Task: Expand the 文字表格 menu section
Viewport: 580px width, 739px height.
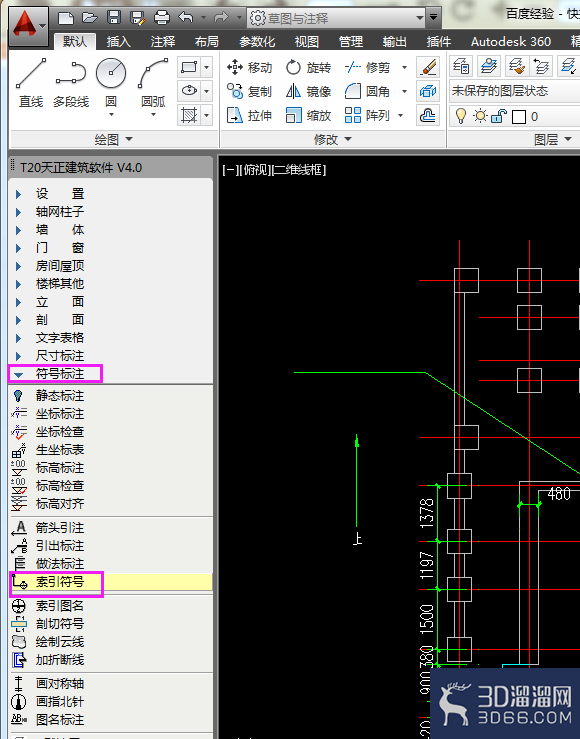Action: [59, 338]
